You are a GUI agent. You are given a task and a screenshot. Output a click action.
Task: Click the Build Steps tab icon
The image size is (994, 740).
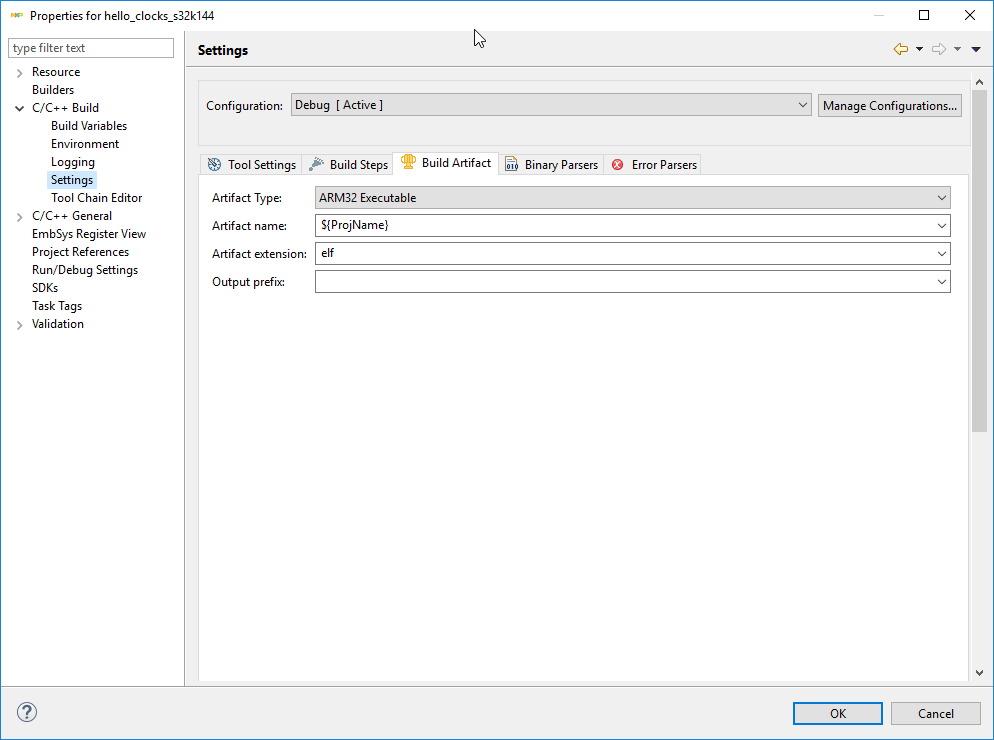[316, 165]
